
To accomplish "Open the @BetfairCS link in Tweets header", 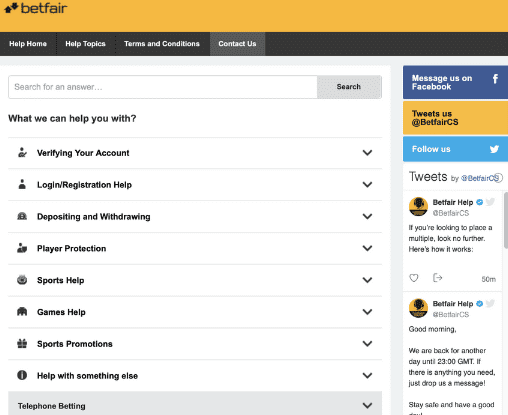I will coord(479,178).
